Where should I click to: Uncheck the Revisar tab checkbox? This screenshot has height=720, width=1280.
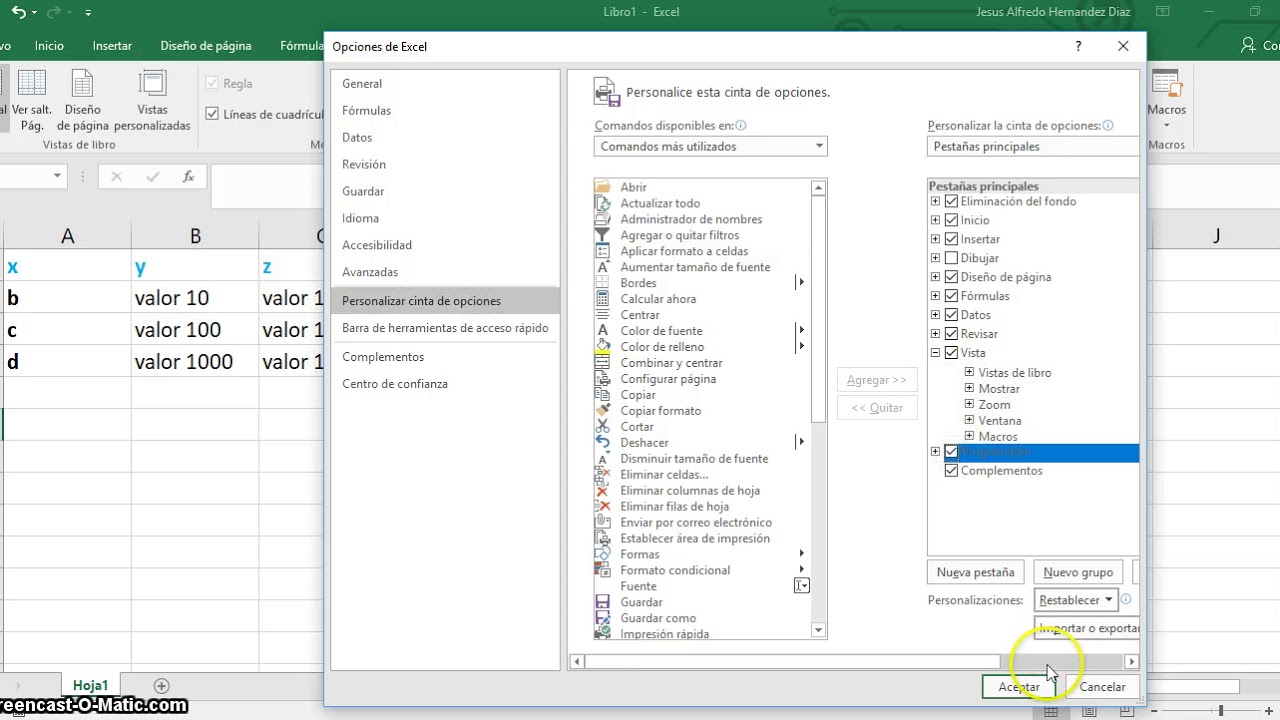pos(951,334)
